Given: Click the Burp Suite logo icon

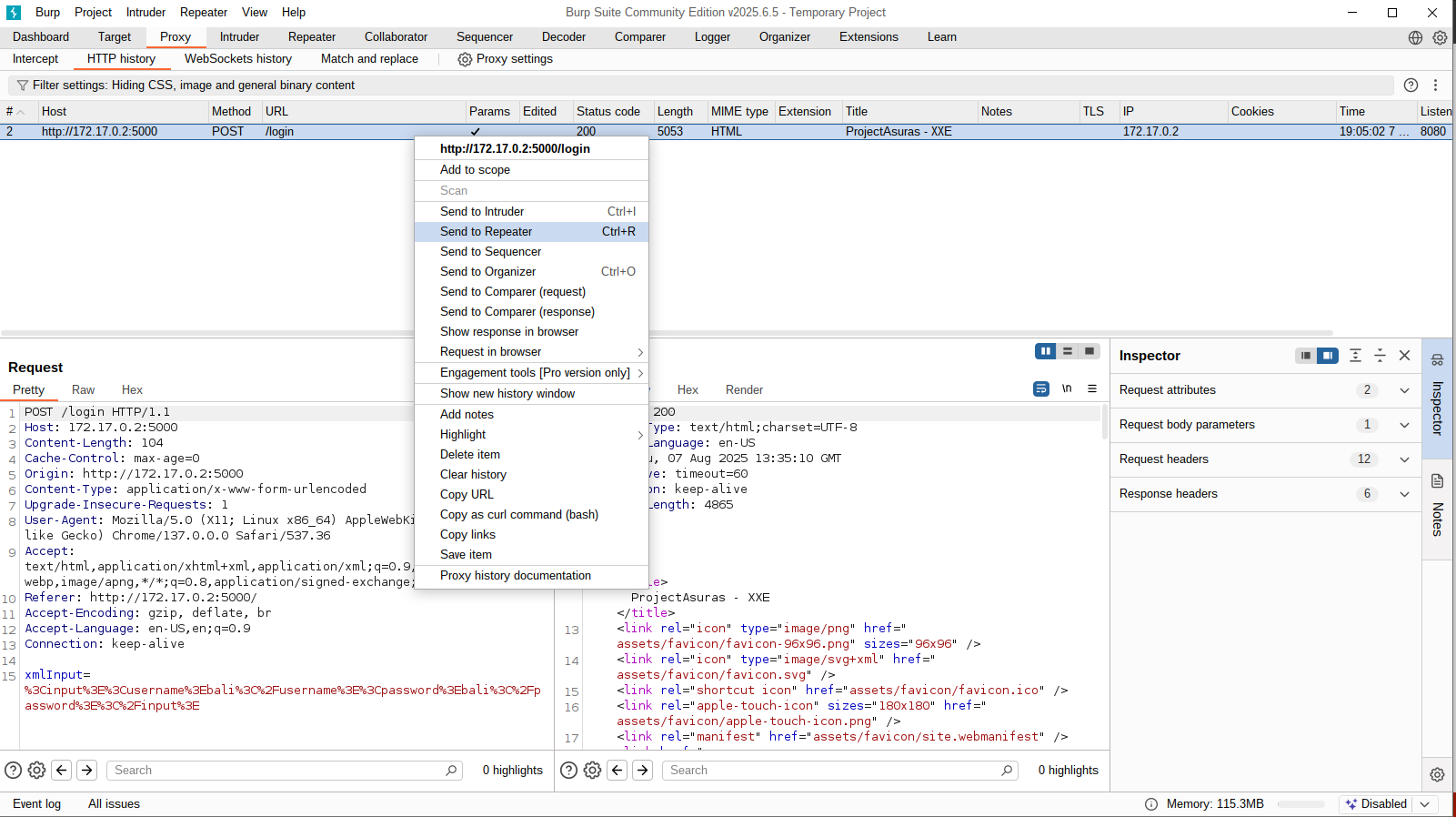Looking at the screenshot, I should coord(14,12).
